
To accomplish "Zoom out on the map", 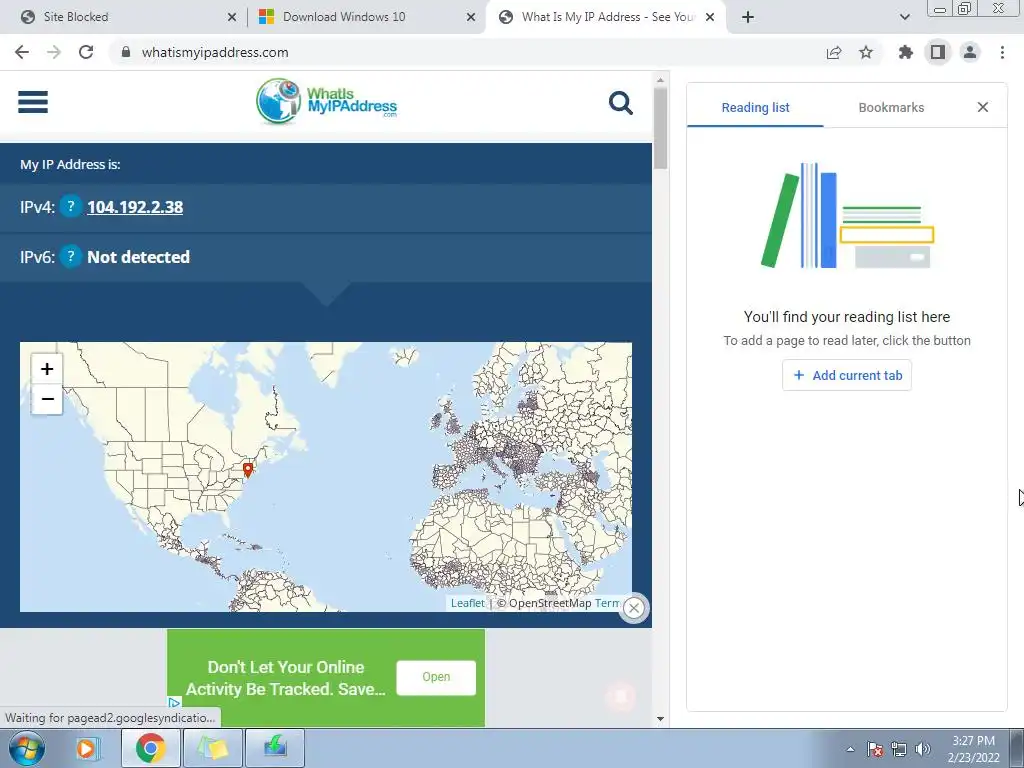I will [47, 399].
